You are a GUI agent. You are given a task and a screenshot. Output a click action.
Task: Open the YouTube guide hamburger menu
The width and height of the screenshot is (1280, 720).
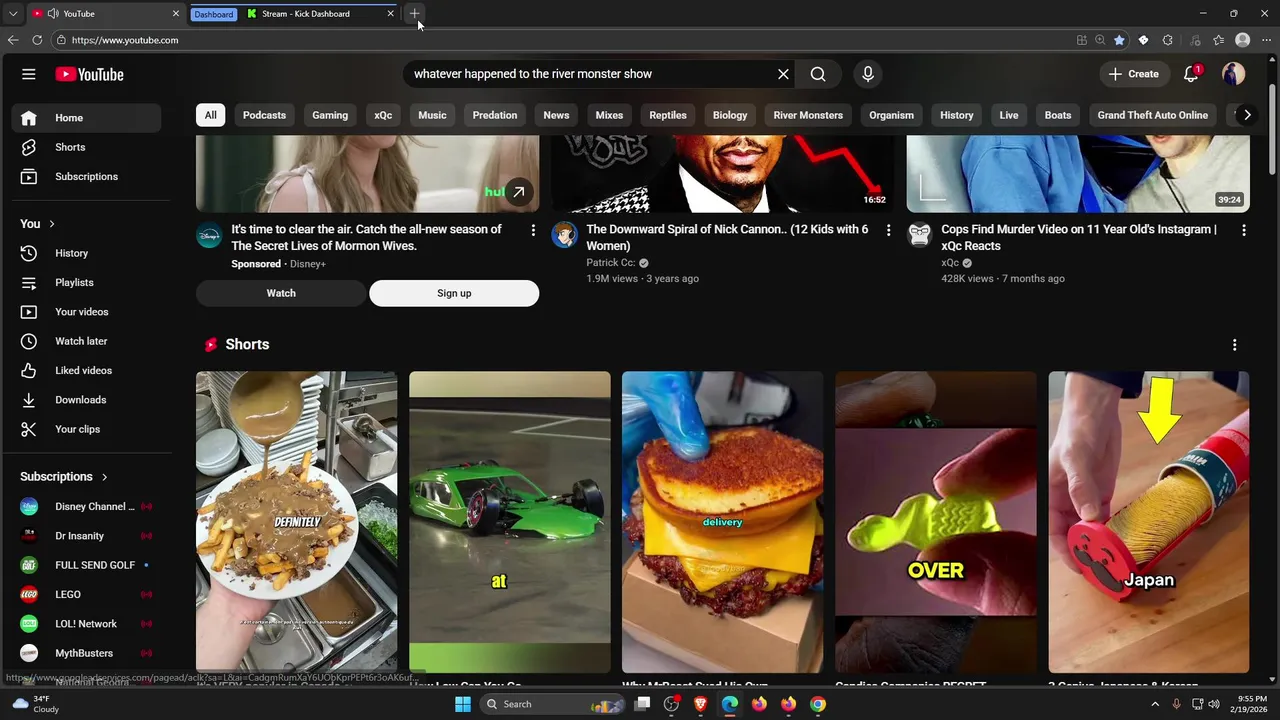(29, 74)
